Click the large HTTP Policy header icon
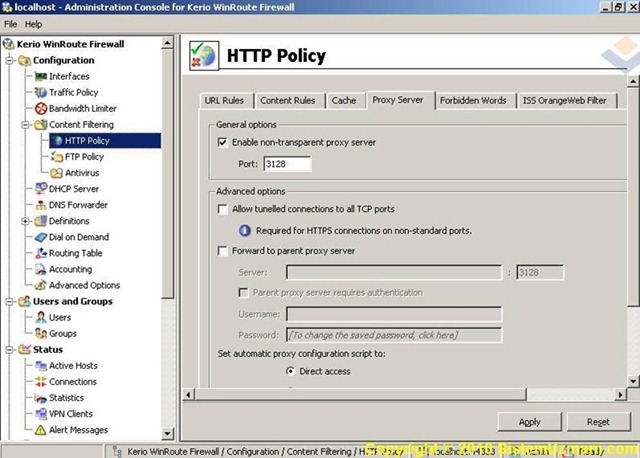Screen dimensions: 640x458 (204, 56)
